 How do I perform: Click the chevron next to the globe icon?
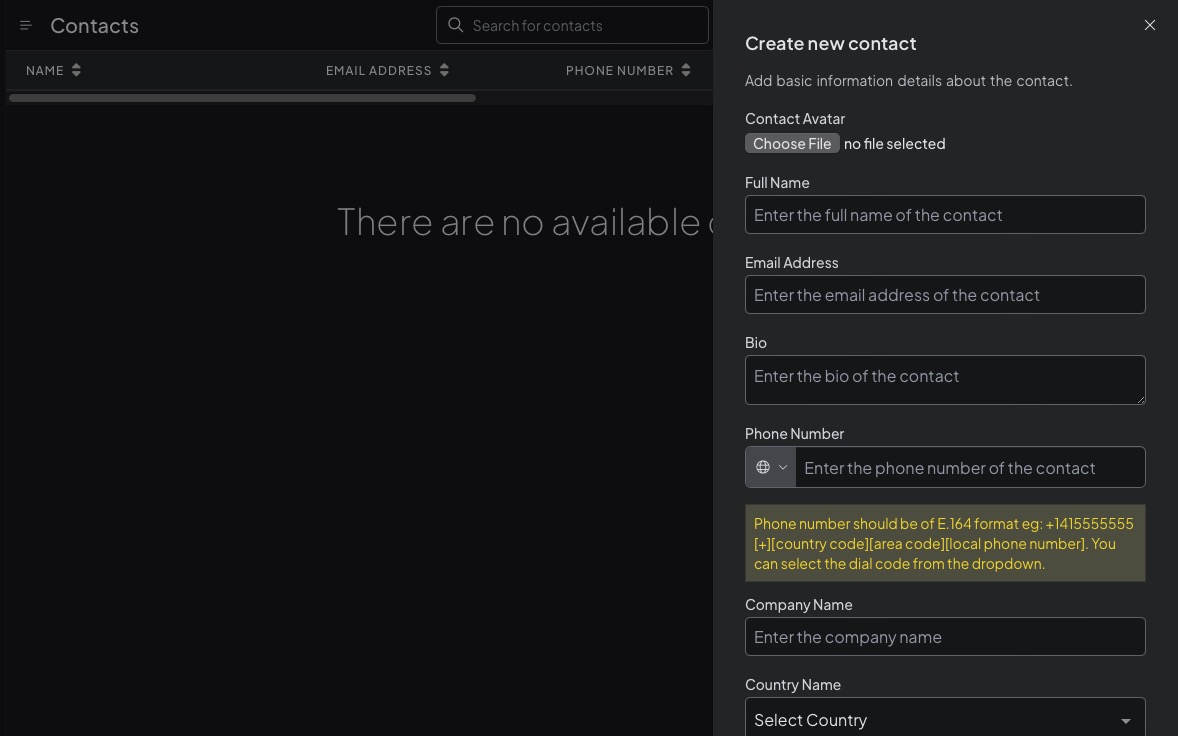(783, 467)
